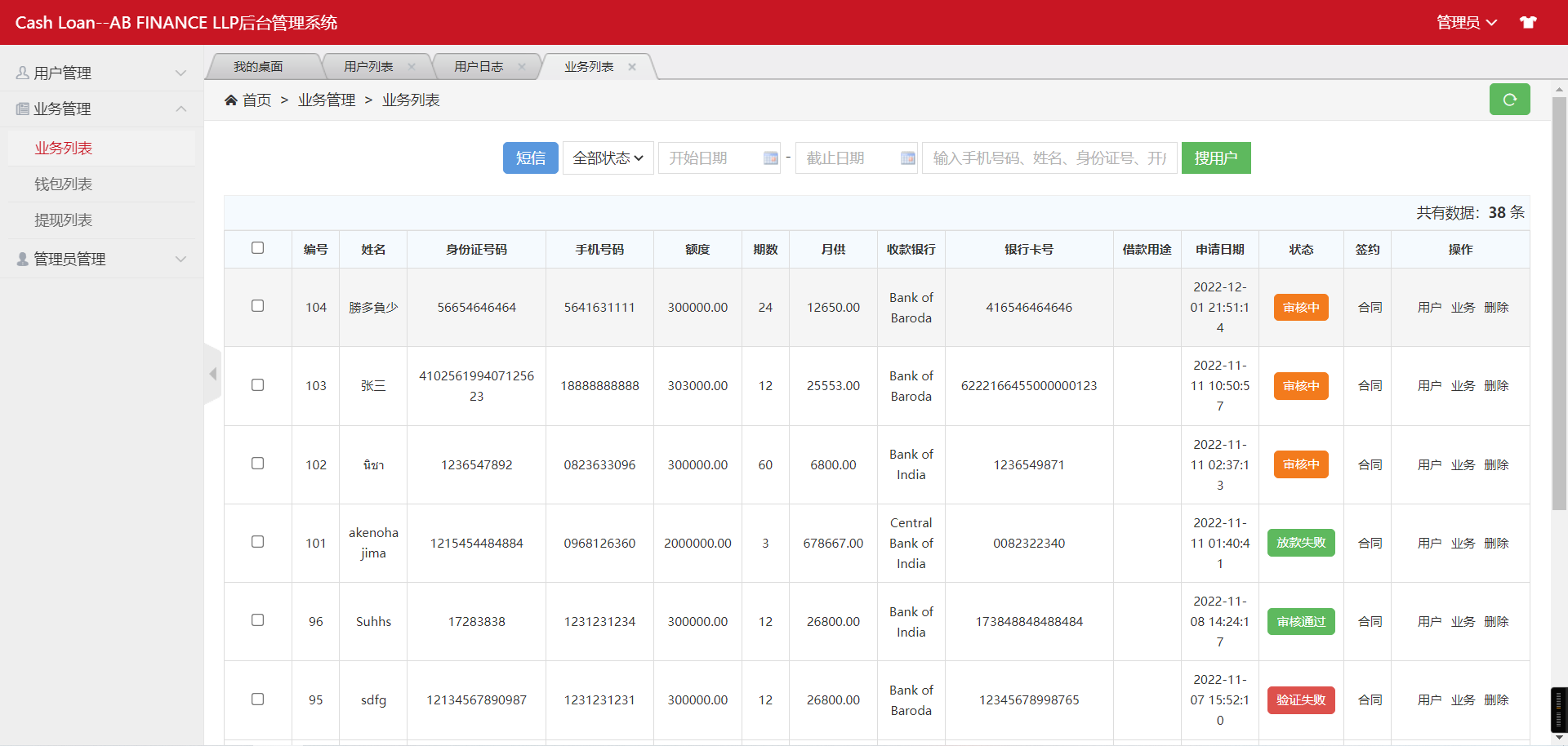The width and height of the screenshot is (1568, 746).
Task: Click the home icon in breadcrumb
Action: [x=231, y=100]
